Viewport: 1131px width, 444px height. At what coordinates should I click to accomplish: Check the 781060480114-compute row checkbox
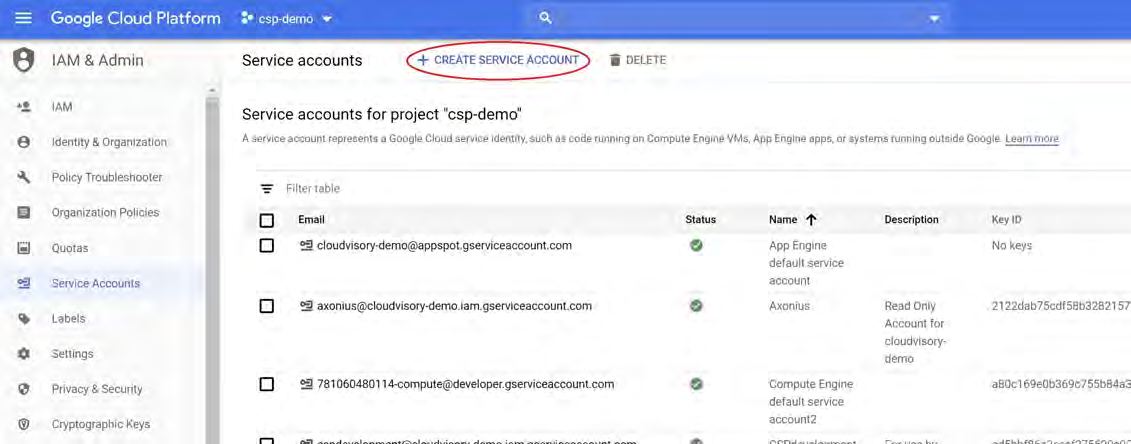click(266, 384)
